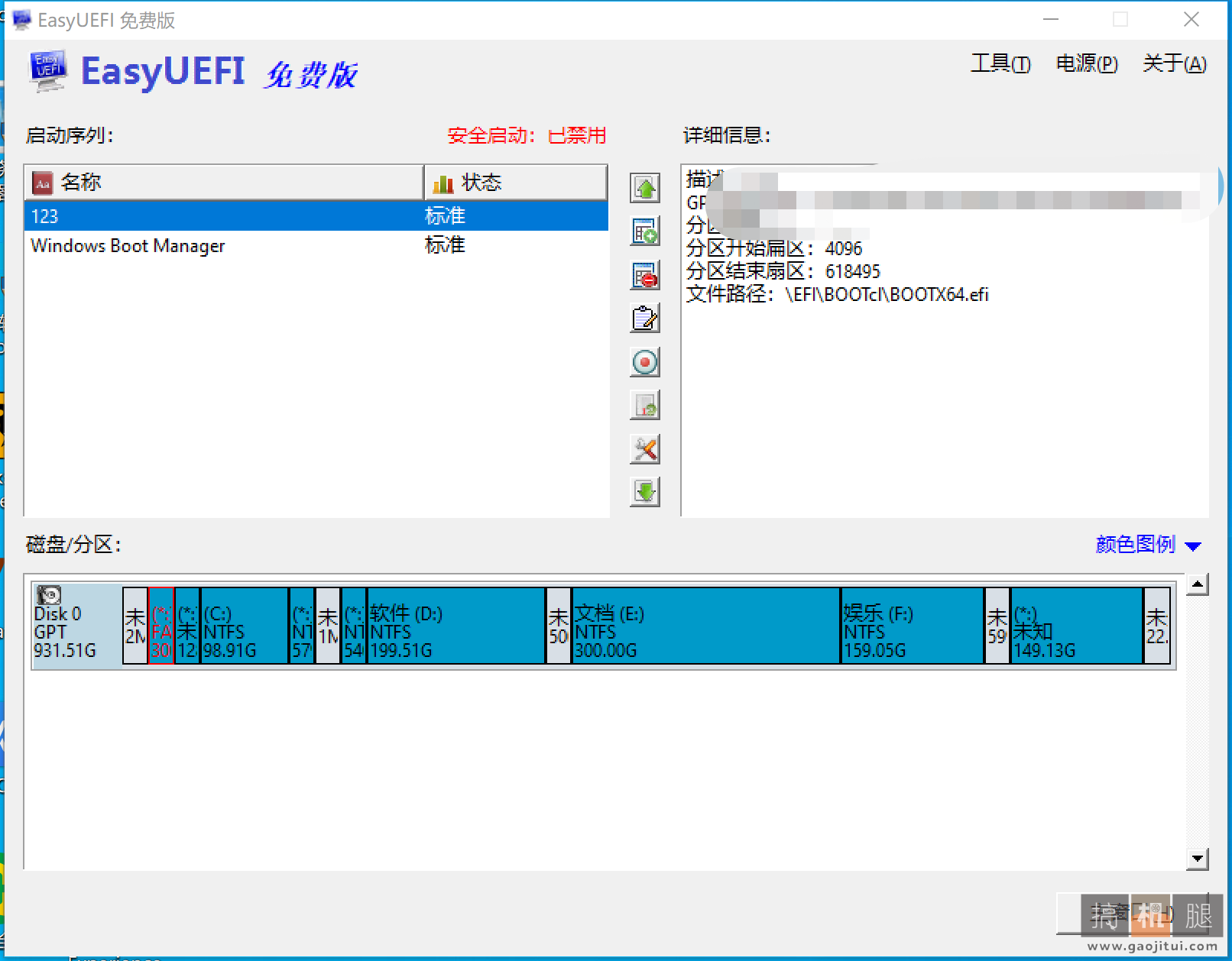Select Disk 0 GPT 931.51G
Image resolution: width=1232 pixels, height=961 pixels.
click(x=76, y=626)
